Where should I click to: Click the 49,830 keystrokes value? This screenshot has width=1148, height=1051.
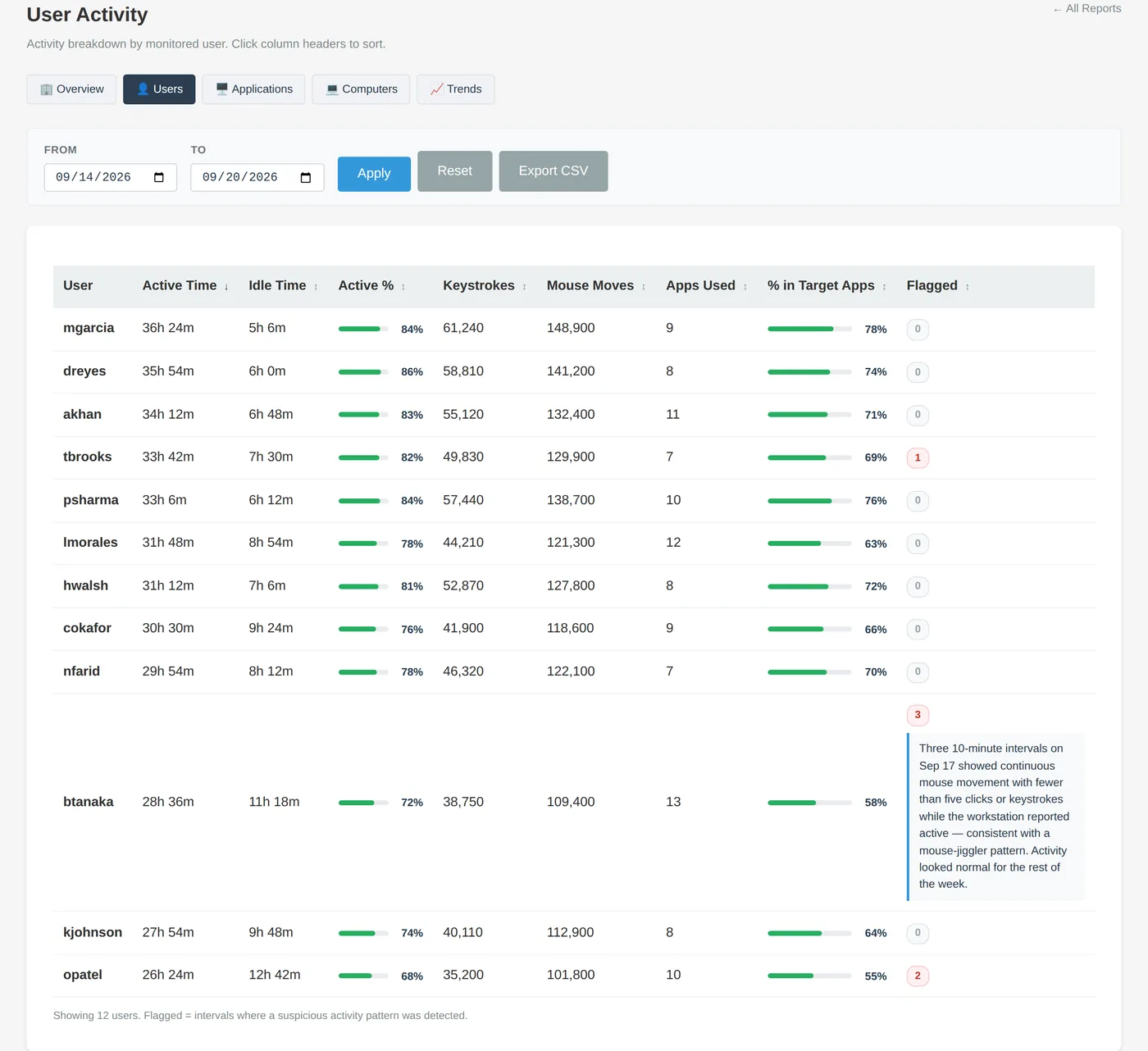click(463, 457)
